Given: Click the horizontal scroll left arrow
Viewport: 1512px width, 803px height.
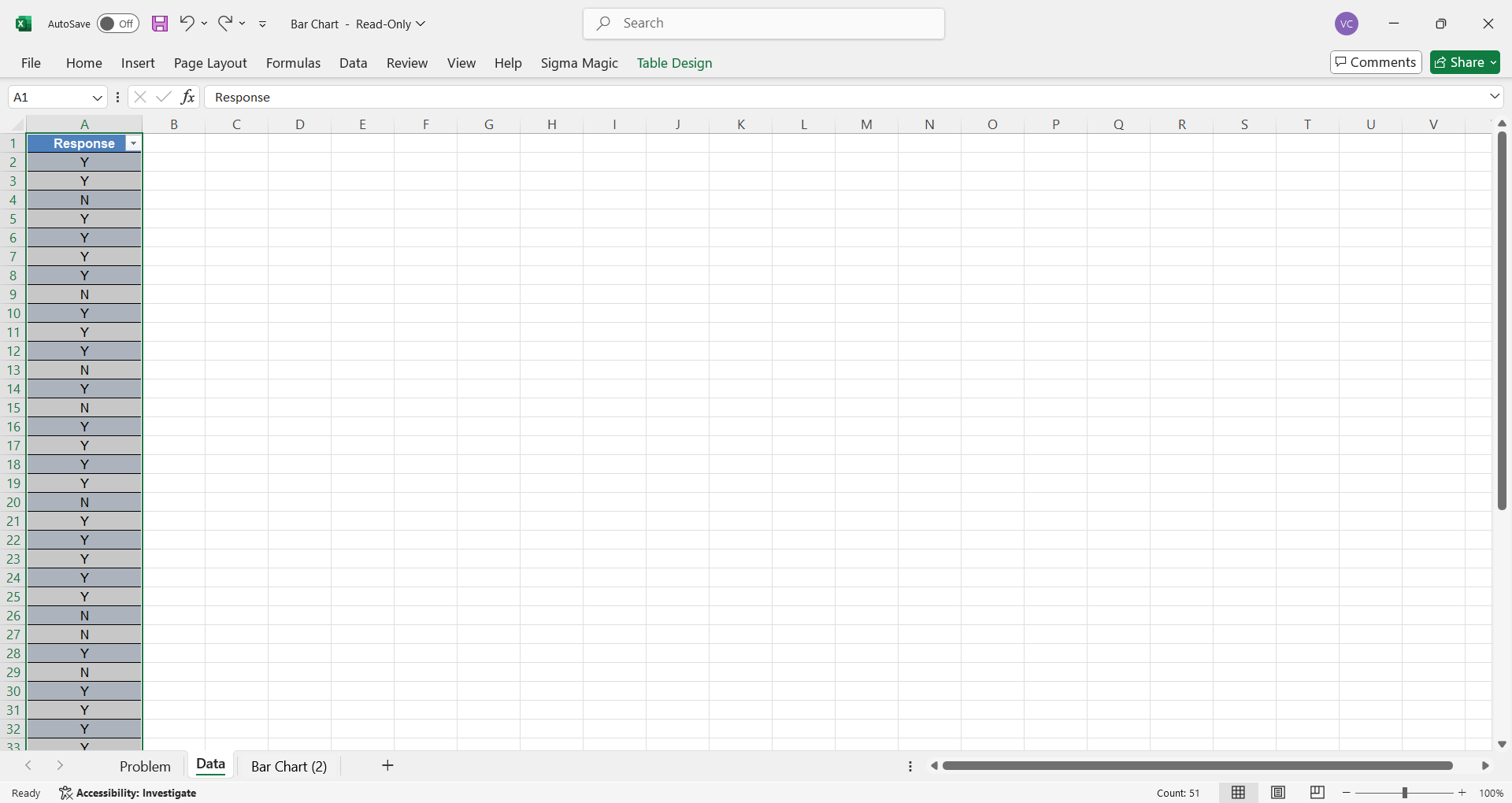Looking at the screenshot, I should [934, 766].
